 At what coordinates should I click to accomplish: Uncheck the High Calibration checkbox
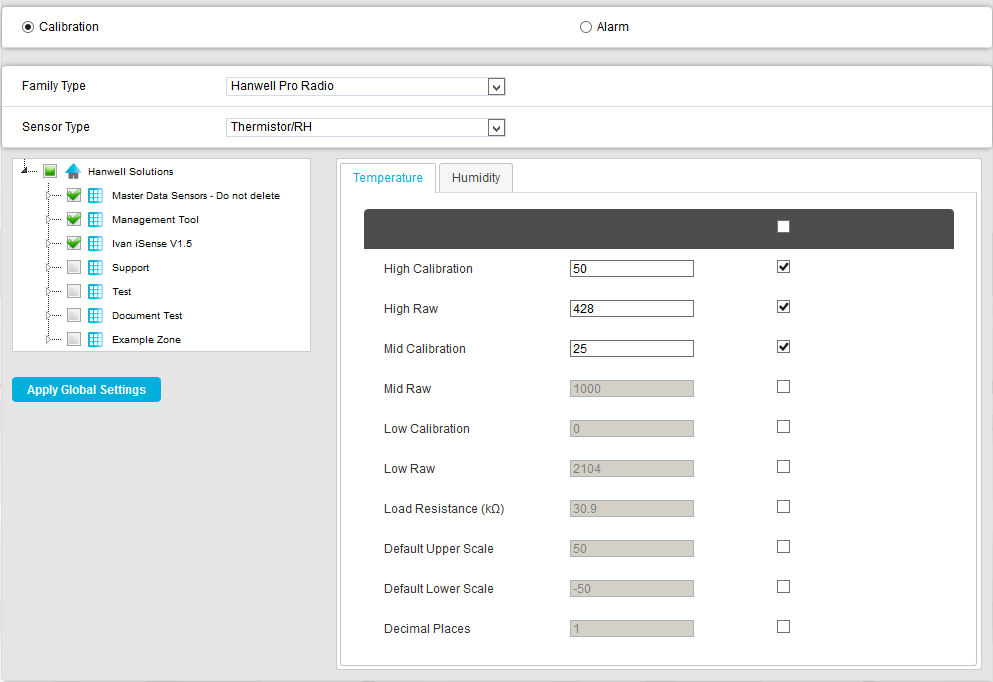[x=783, y=267]
